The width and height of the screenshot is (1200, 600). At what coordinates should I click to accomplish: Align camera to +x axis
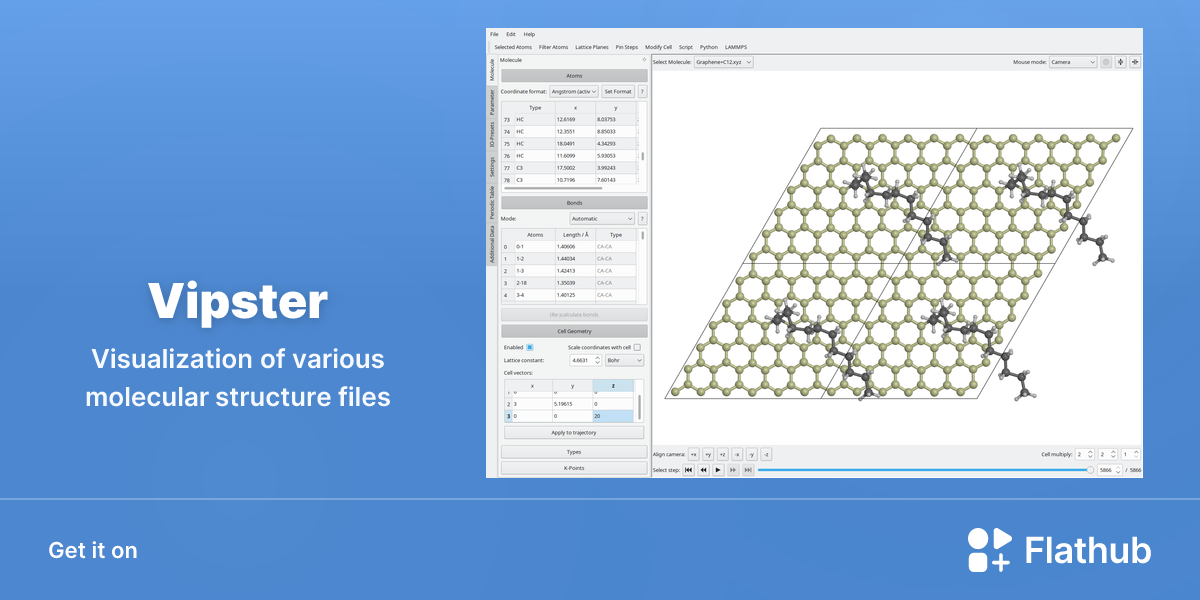pyautogui.click(x=693, y=454)
